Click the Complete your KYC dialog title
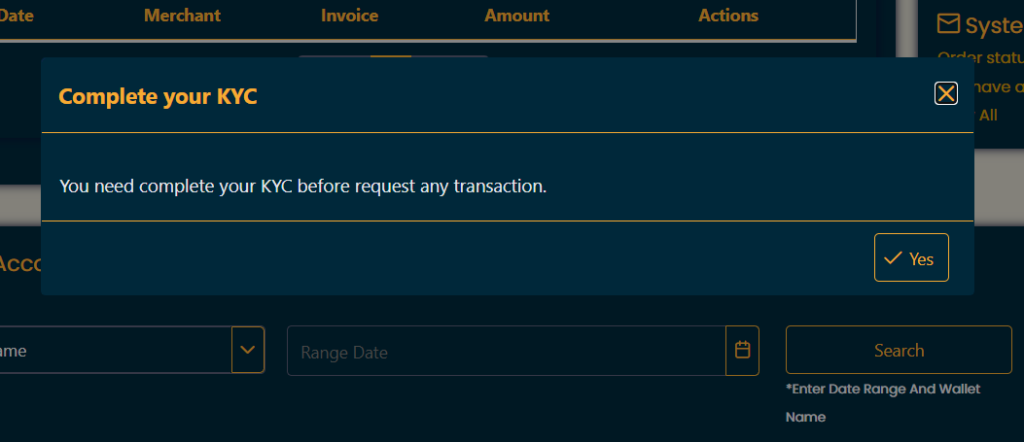The width and height of the screenshot is (1024, 442). pos(158,97)
